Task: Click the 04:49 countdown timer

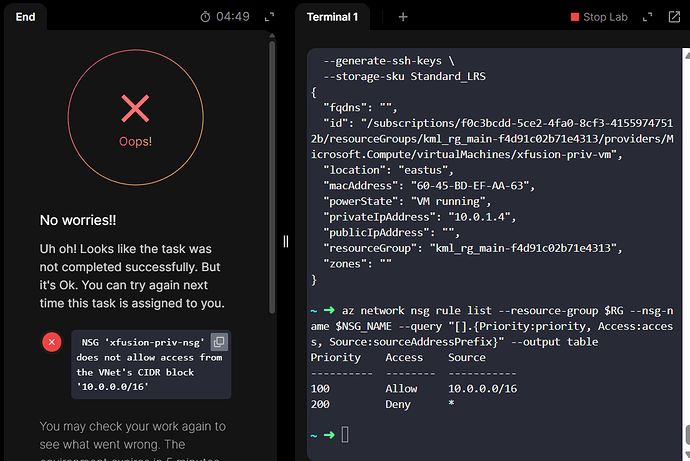Action: pos(232,17)
